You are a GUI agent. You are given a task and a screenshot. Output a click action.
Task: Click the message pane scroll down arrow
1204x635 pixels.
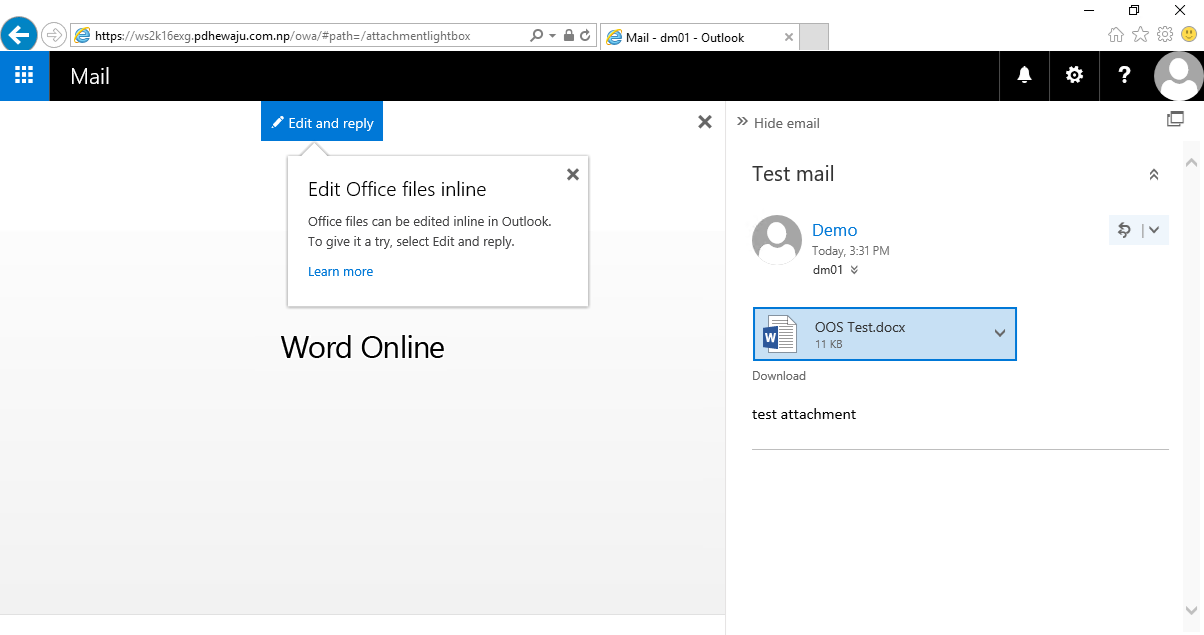click(1191, 609)
